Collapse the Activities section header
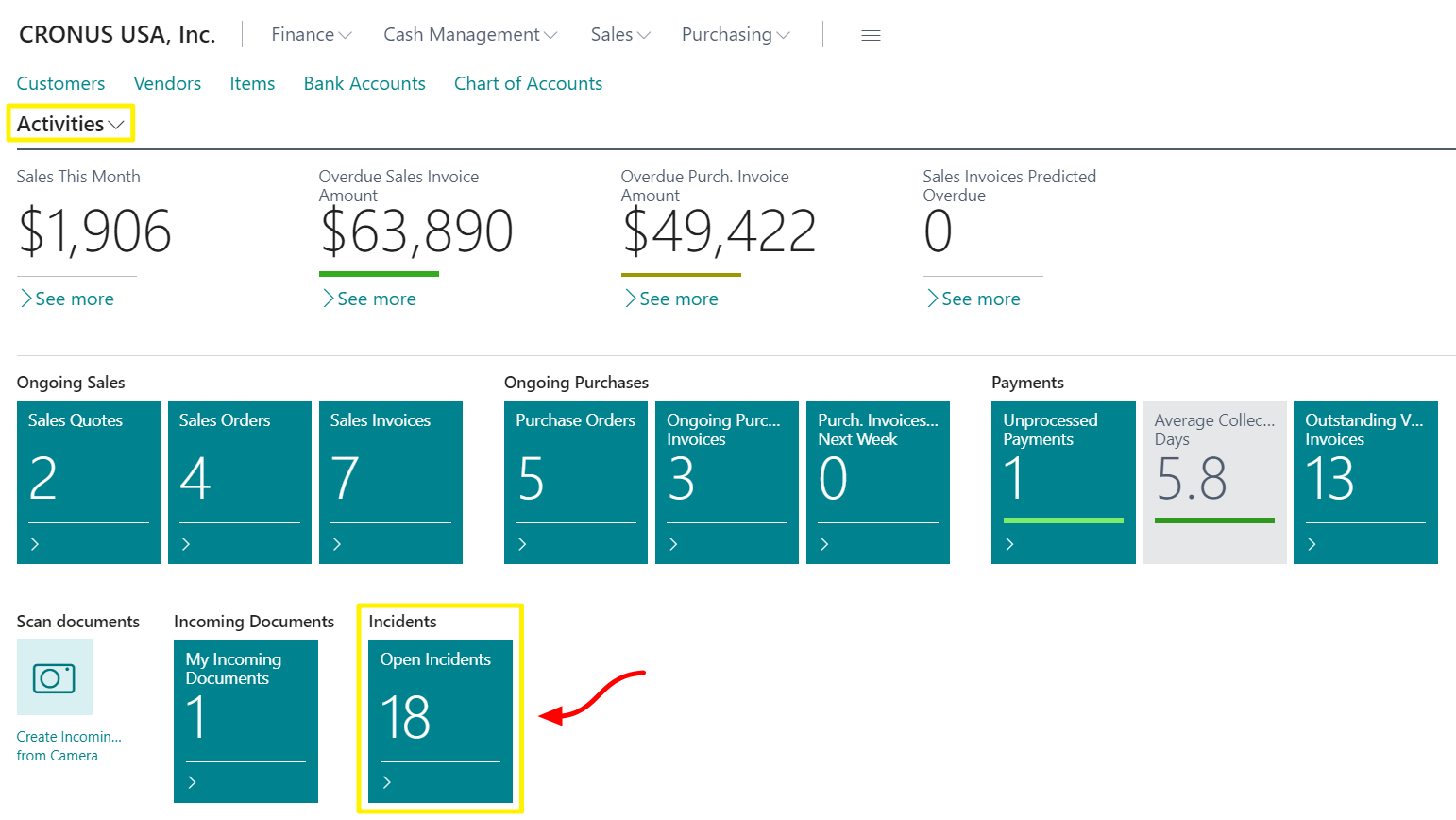Viewport: 1456px width, 820px height. [x=70, y=124]
